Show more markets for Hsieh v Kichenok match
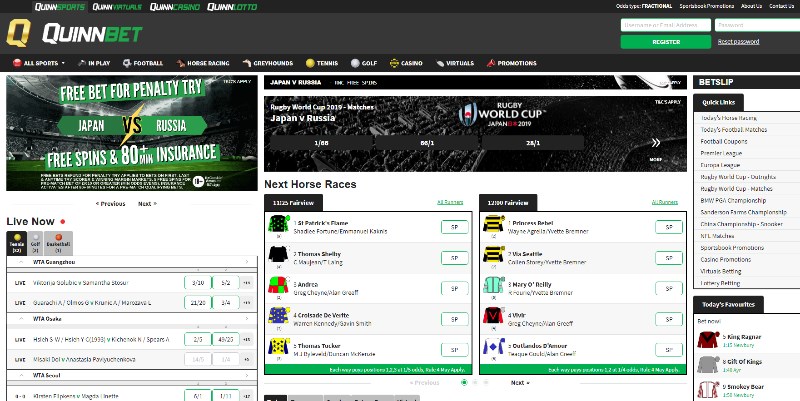 (247, 339)
